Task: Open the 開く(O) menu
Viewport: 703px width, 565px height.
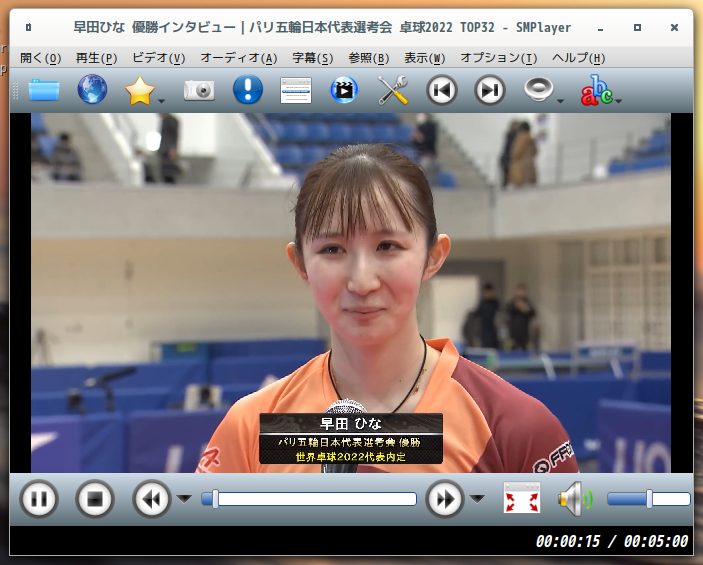Action: coord(41,58)
